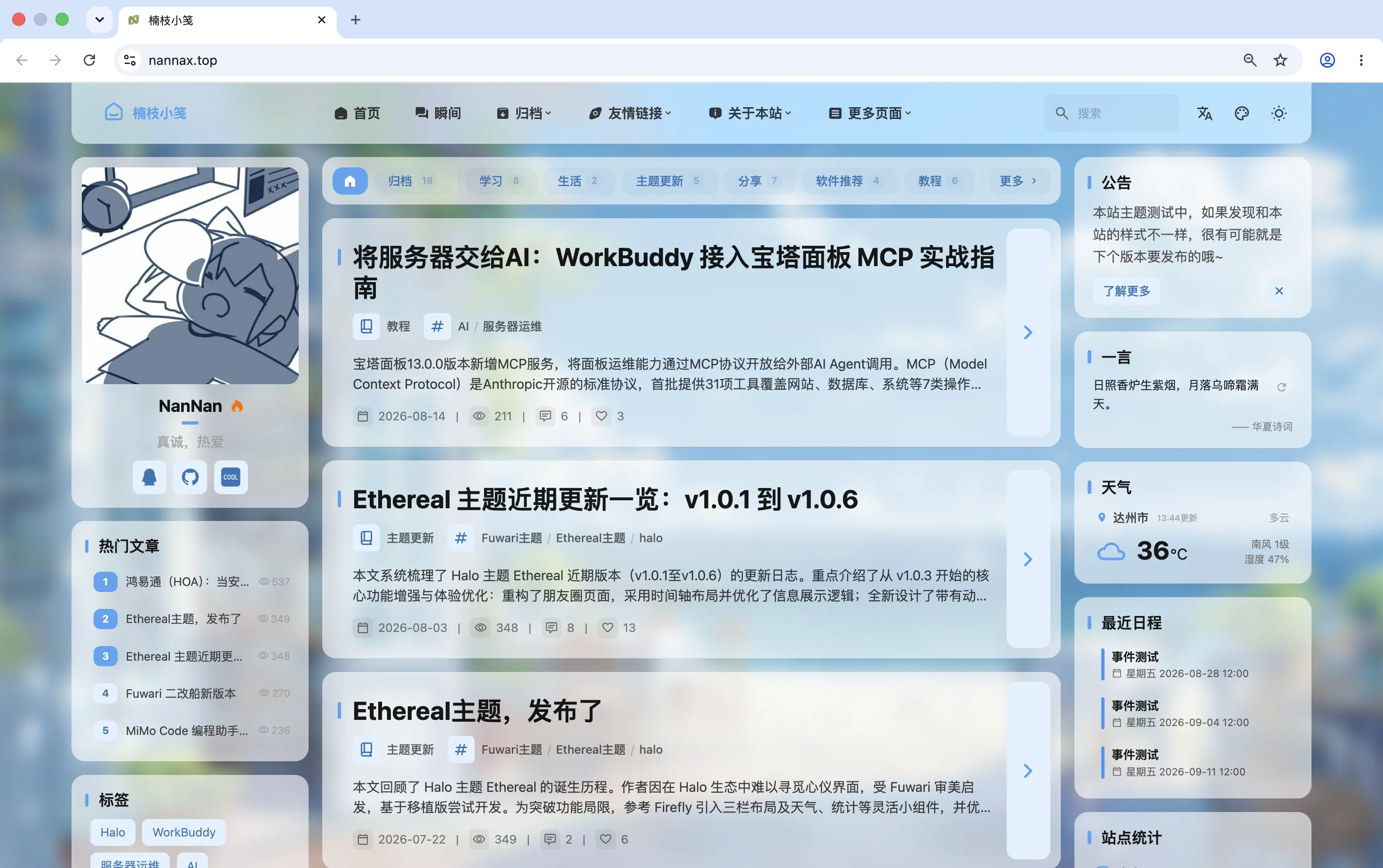
Task: Reload the page
Action: (89, 60)
